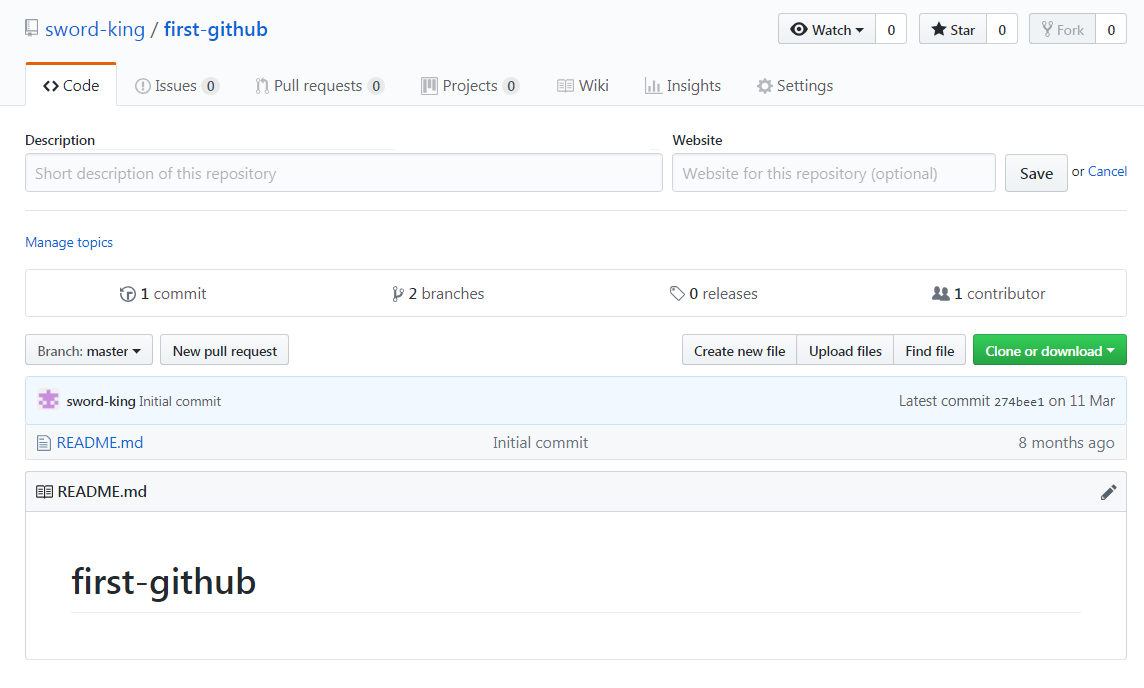Open the Settings tab

pos(795,85)
